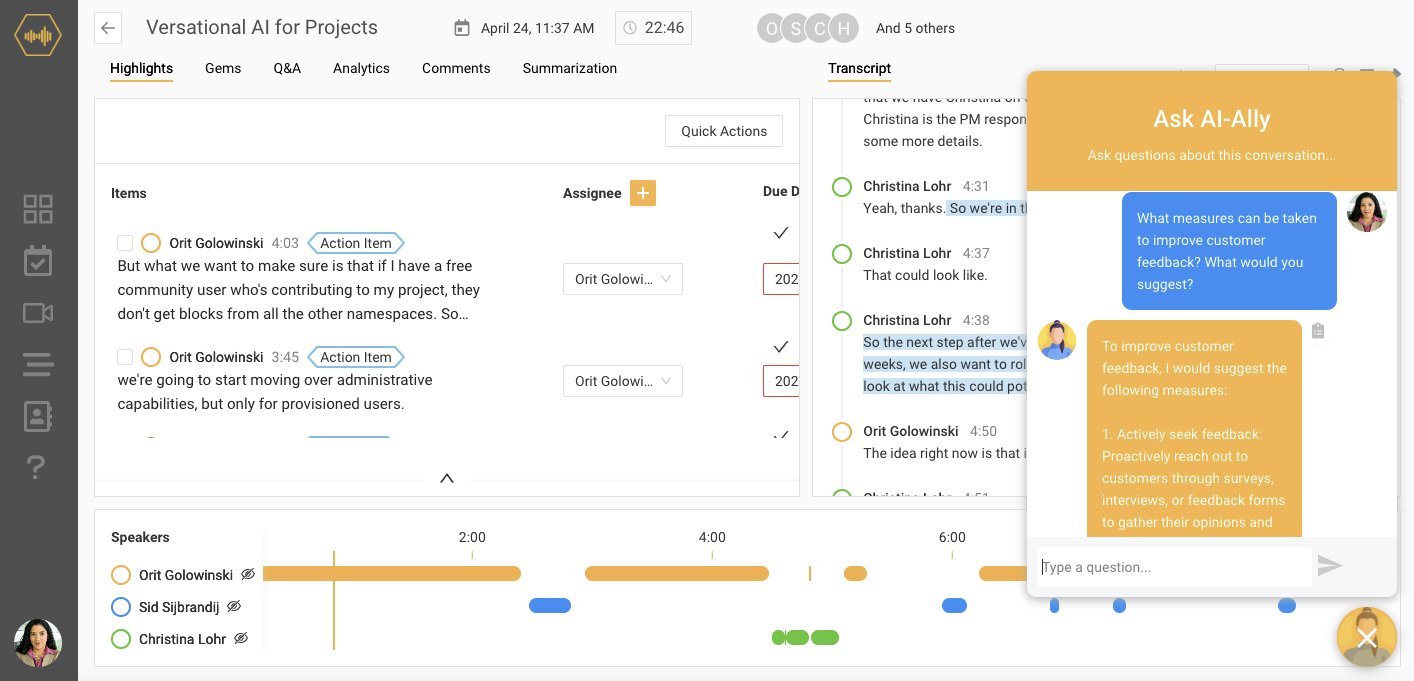
Task: Check the 4:03 action item checkbox
Action: tap(125, 243)
